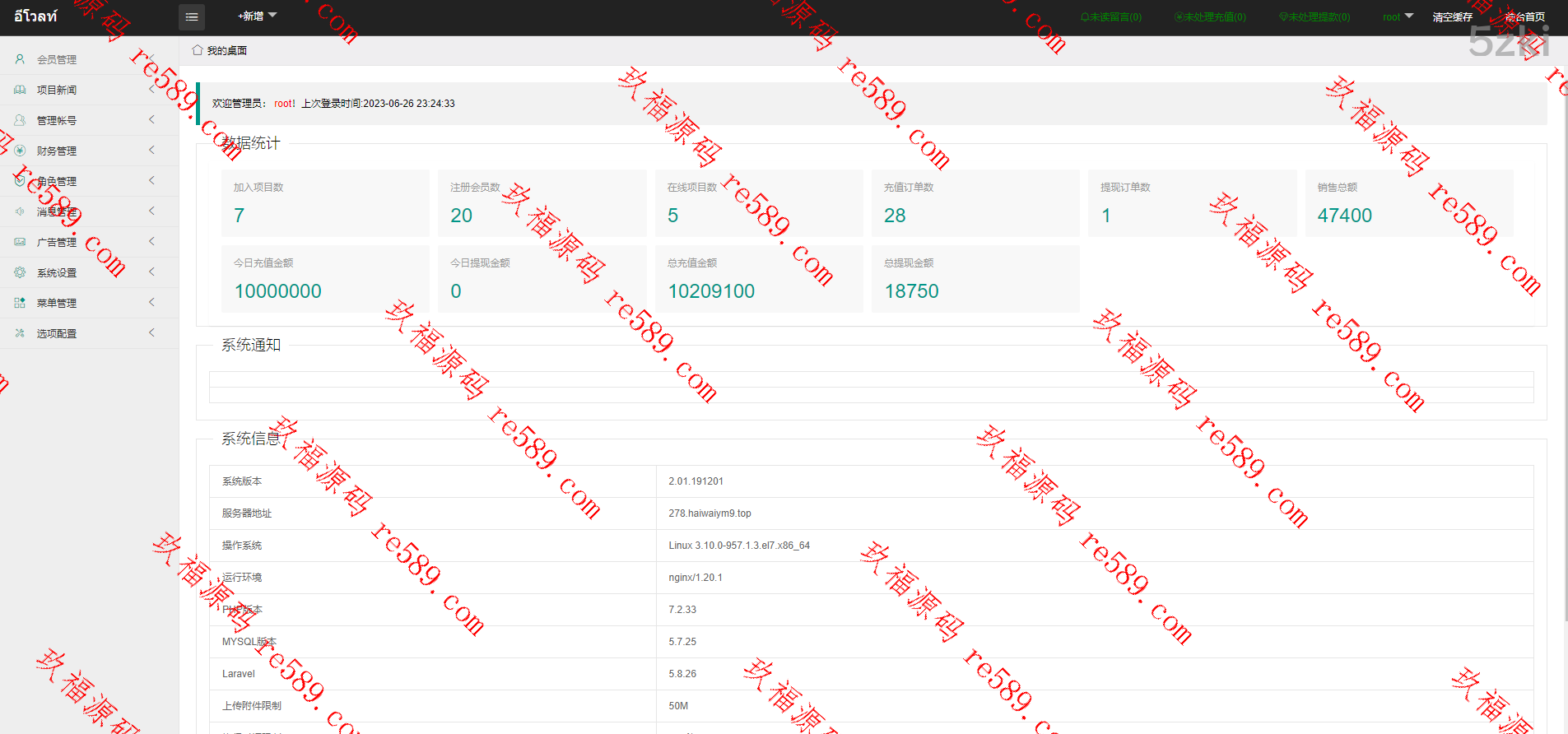Click the 会员管理 person icon
Image resolution: width=1568 pixels, height=734 pixels.
point(20,59)
